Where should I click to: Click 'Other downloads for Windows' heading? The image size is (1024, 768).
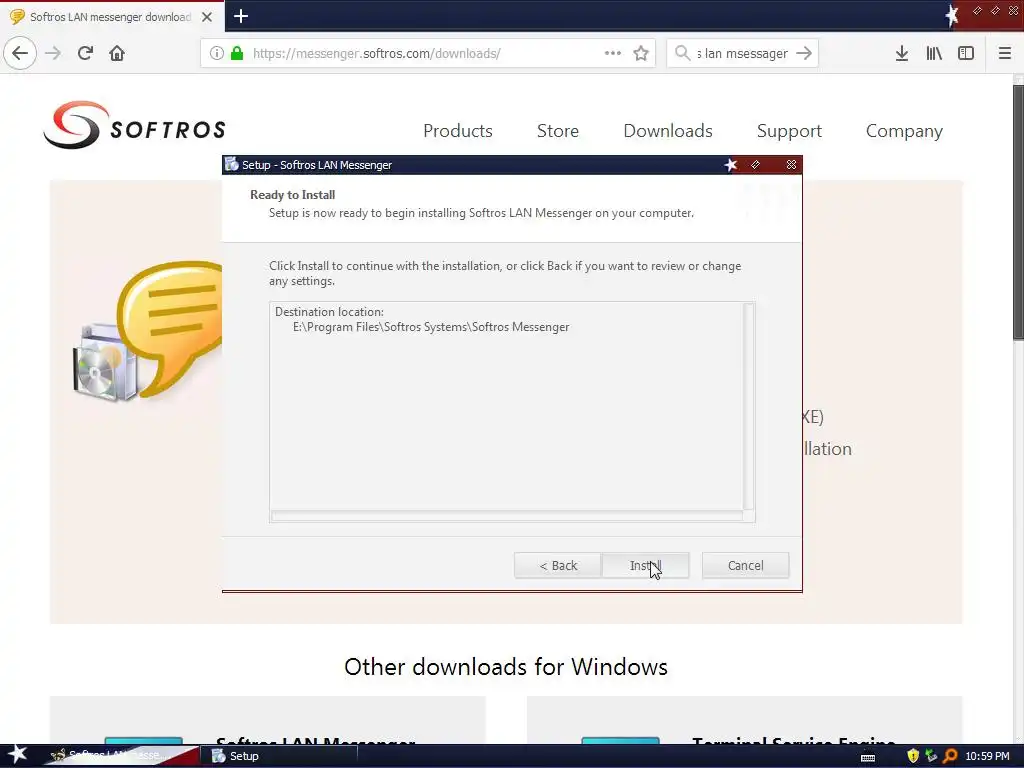[x=506, y=667]
